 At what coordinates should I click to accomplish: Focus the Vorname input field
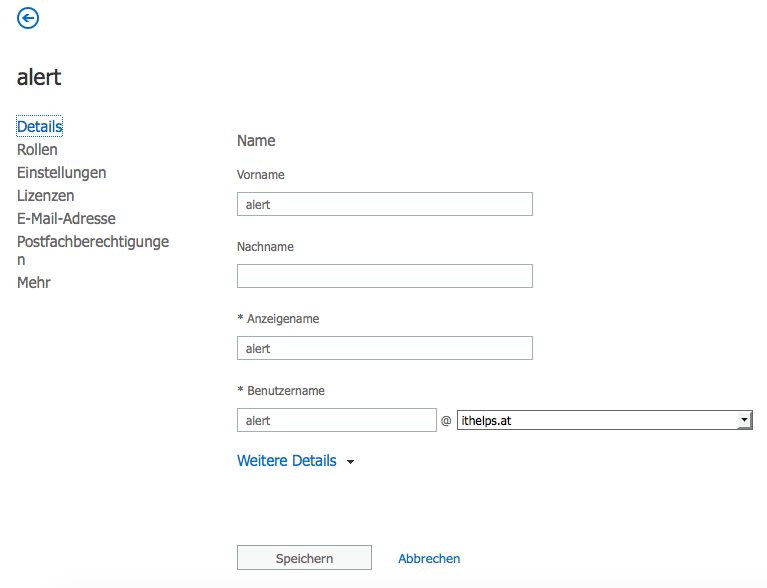coord(385,204)
